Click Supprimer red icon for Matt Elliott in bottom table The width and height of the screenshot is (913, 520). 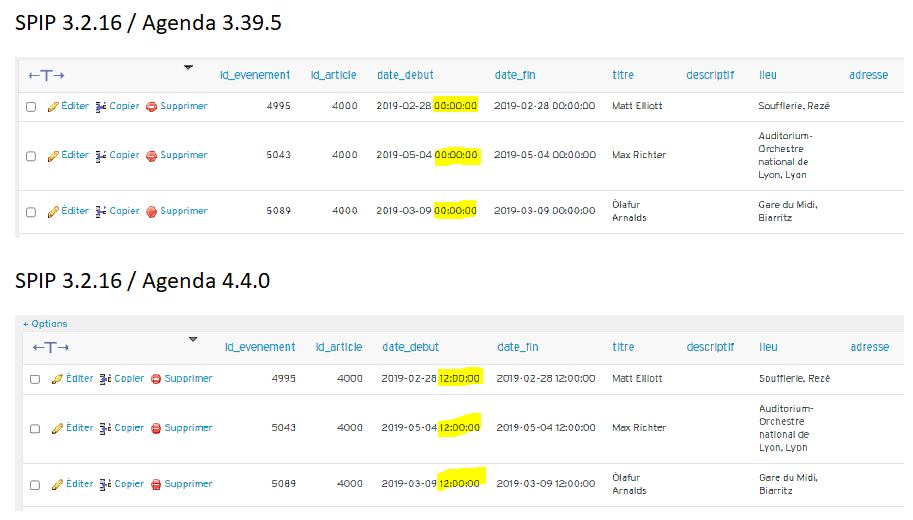point(156,379)
